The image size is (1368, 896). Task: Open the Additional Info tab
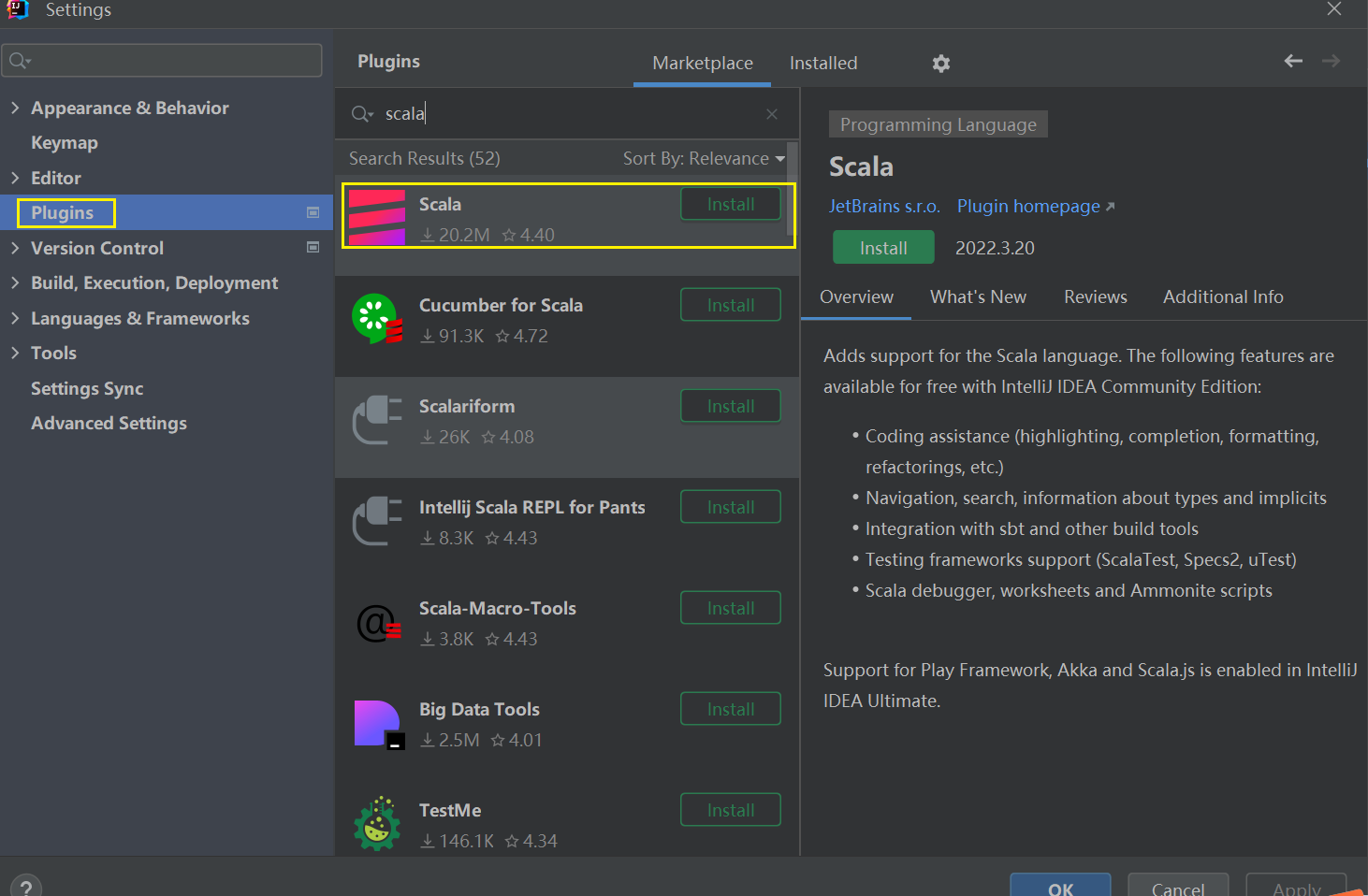1223,296
